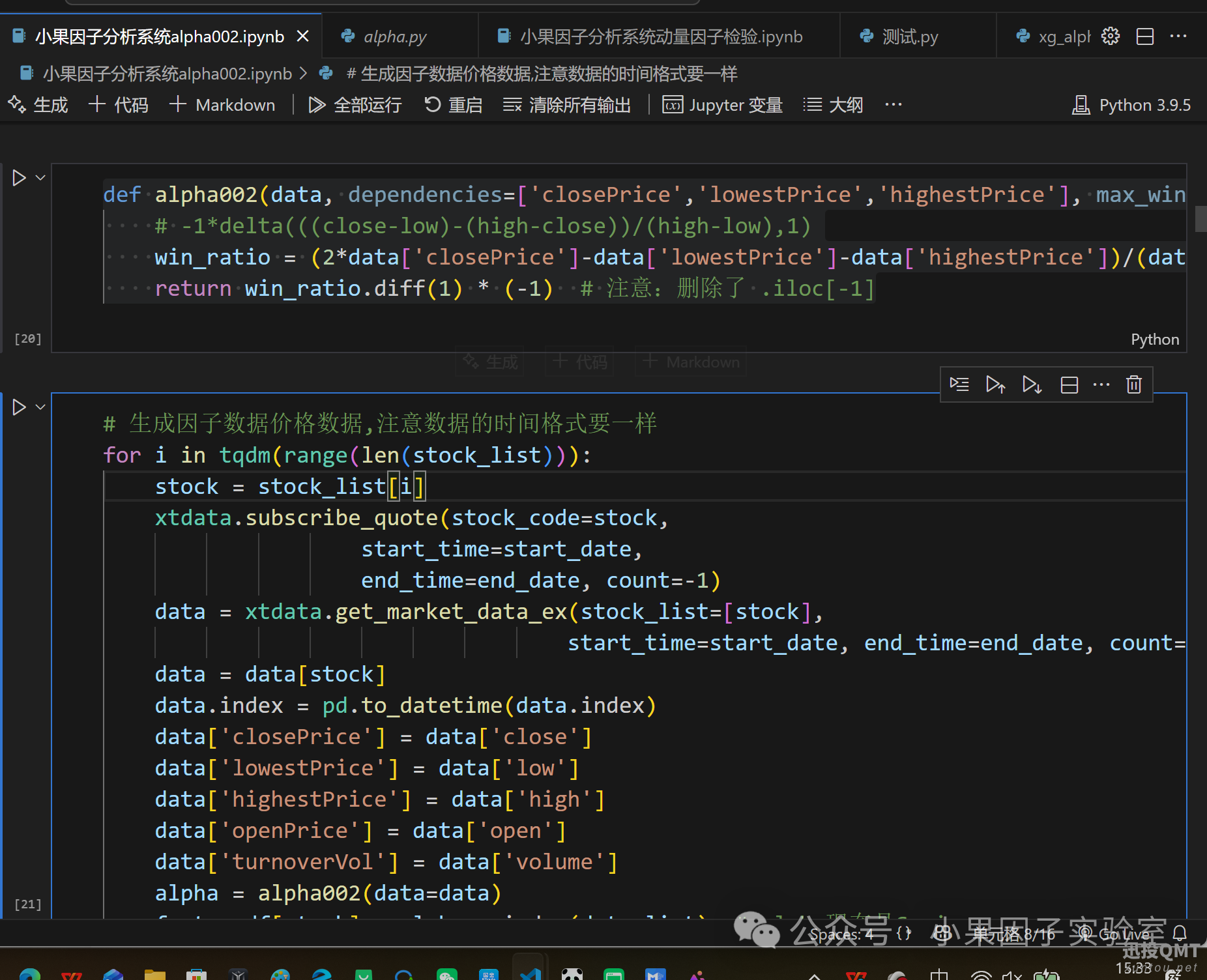The image size is (1207, 980).
Task: Click the vertical scrollbar thumb at right edge
Action: (1200, 219)
